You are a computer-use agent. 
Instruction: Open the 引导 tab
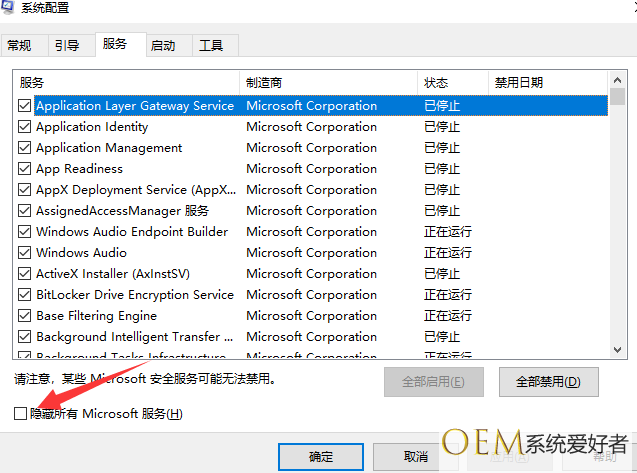[x=67, y=45]
